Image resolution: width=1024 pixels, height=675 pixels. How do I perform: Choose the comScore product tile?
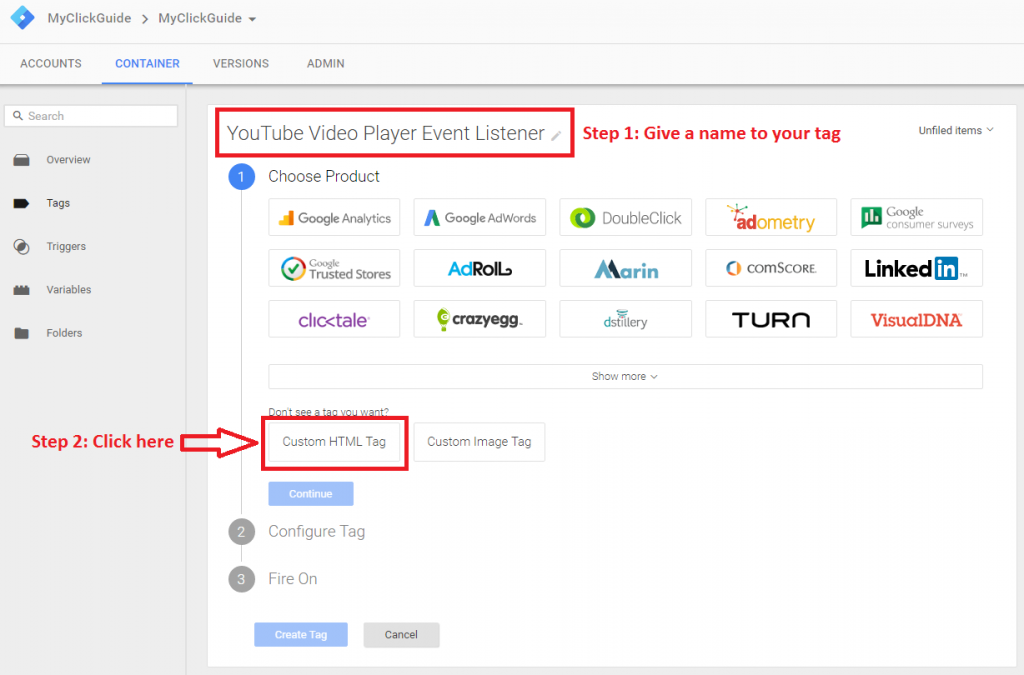coord(771,268)
